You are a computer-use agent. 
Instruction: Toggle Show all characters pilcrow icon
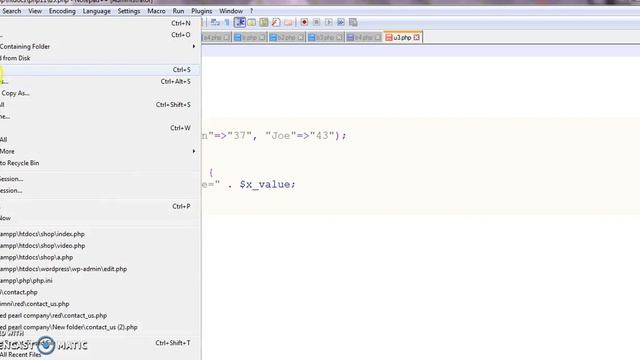227,22
